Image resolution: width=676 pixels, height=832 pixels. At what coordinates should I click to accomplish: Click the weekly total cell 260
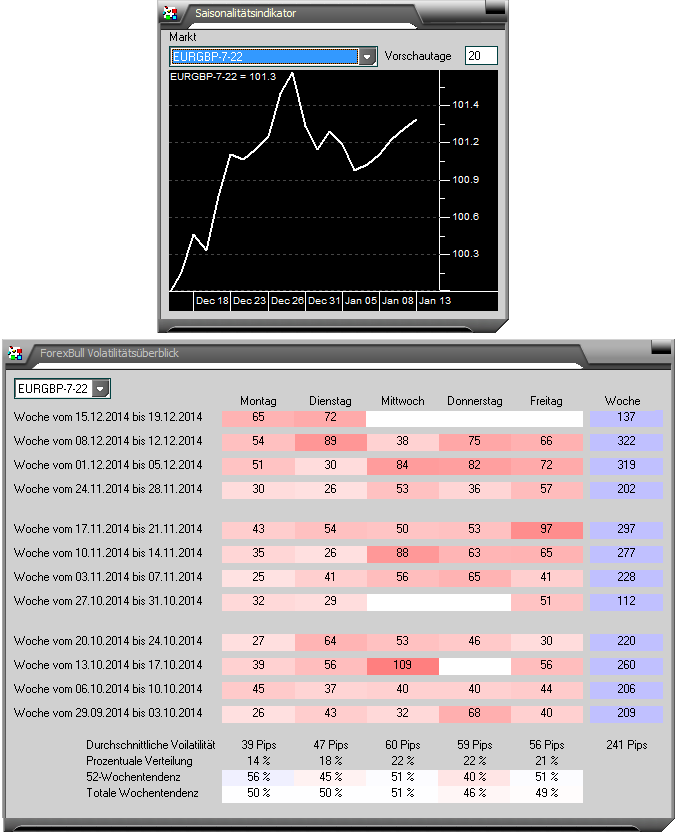tap(626, 665)
